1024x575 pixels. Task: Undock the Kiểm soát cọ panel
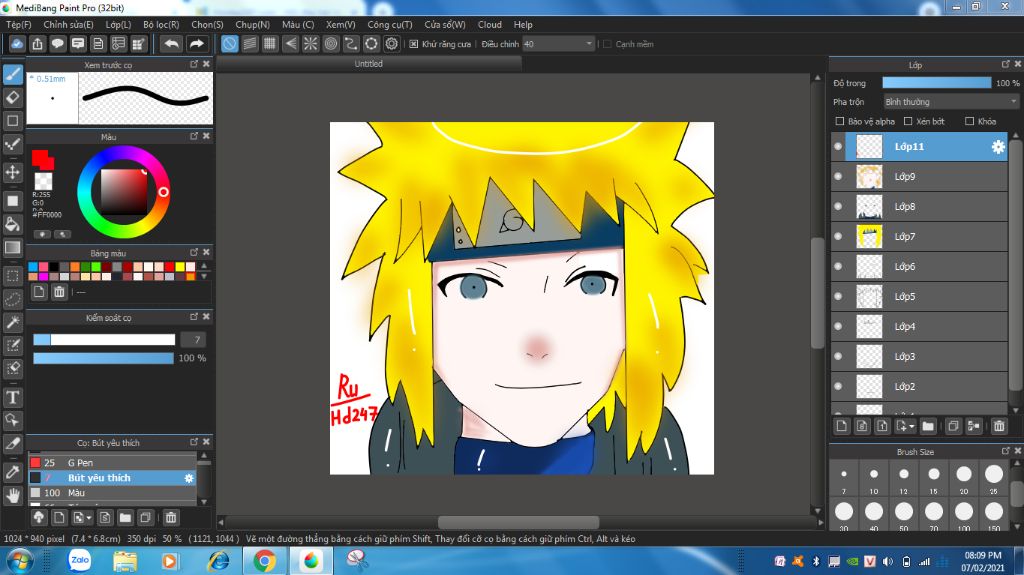(194, 317)
